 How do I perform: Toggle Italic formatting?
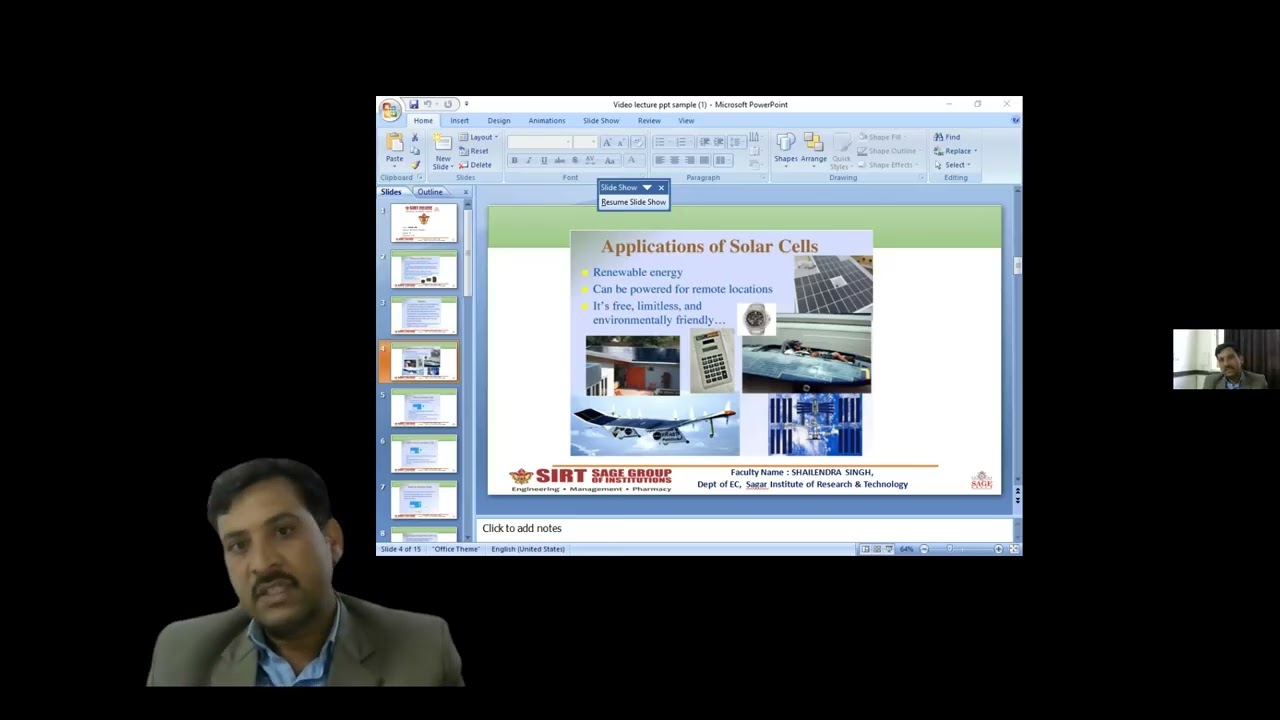click(529, 160)
